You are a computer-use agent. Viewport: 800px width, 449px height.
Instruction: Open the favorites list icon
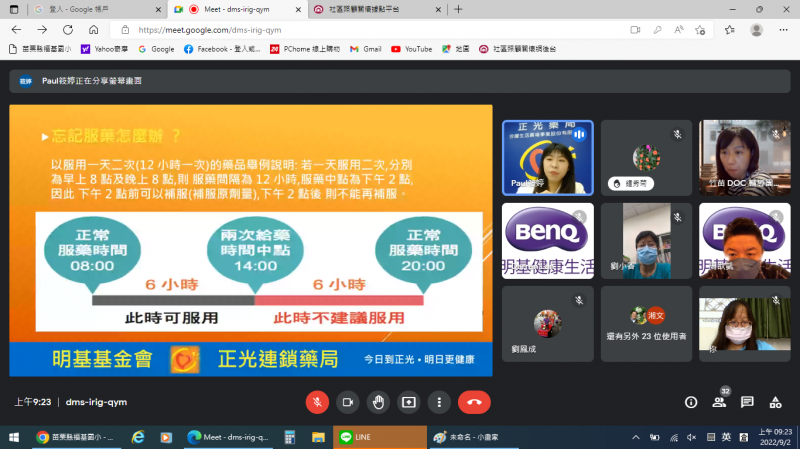(730, 30)
